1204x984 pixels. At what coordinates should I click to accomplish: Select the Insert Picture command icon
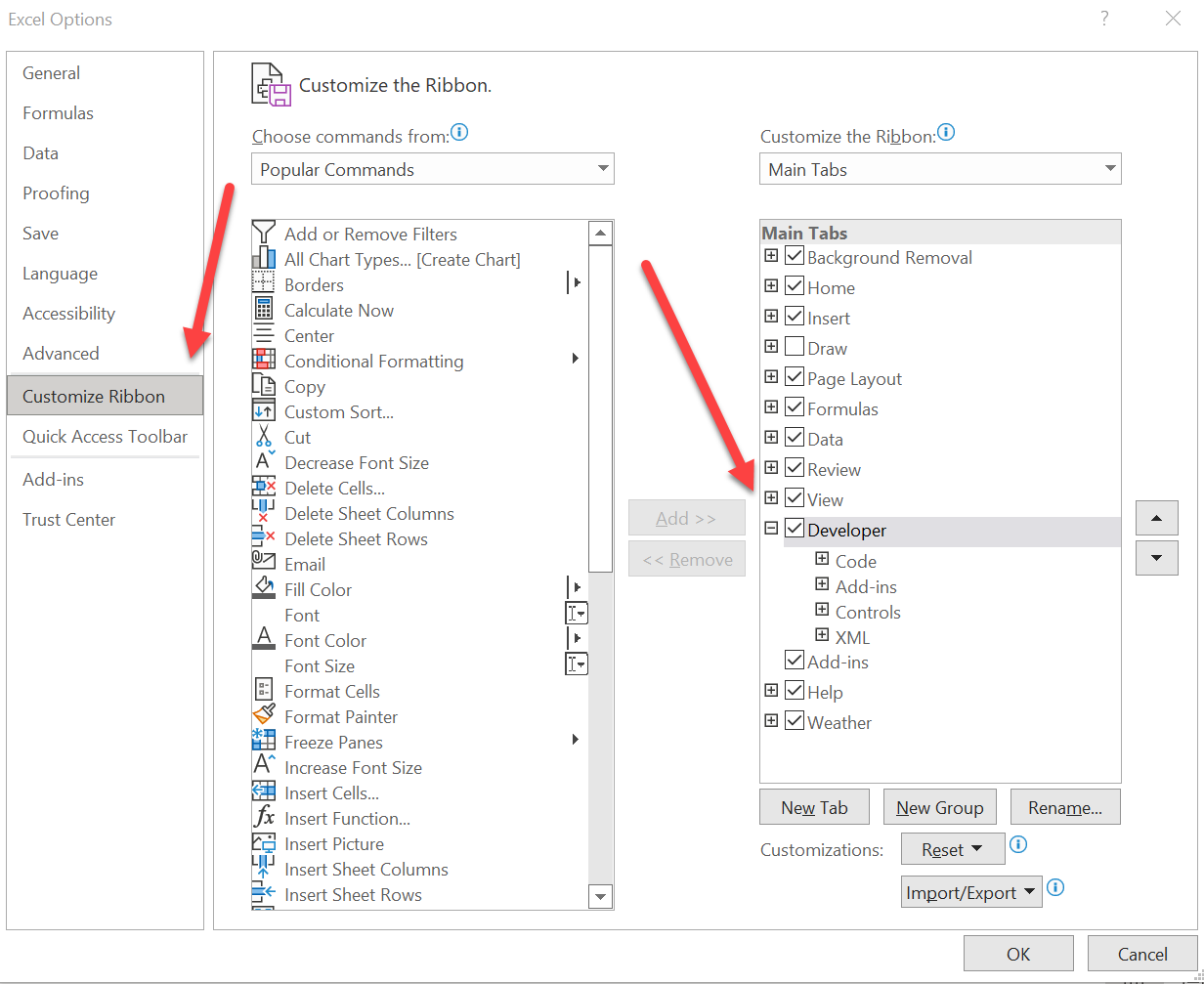pyautogui.click(x=265, y=843)
